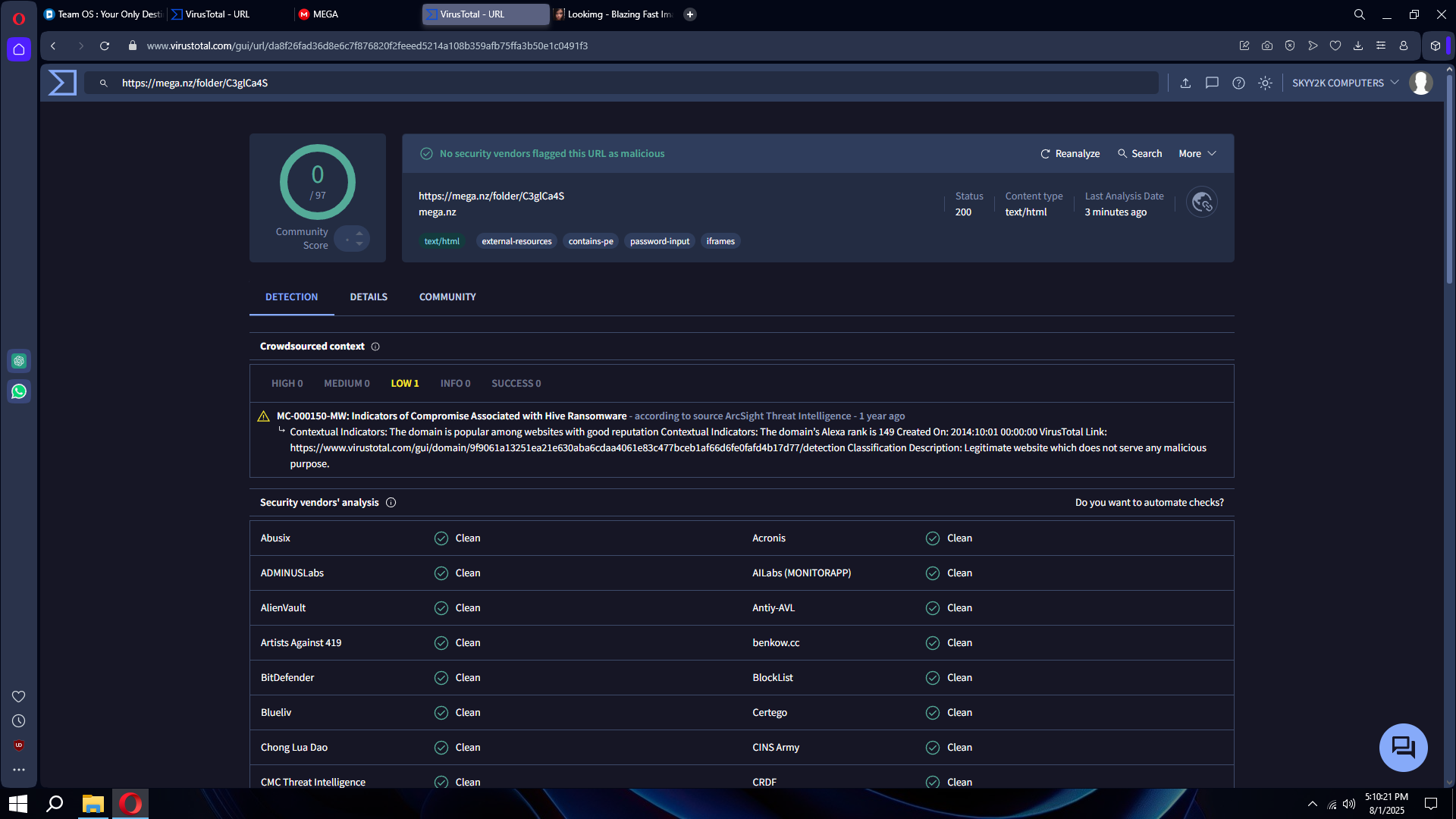
Task: Click the Hive Ransomware warning triangle icon
Action: (x=263, y=416)
